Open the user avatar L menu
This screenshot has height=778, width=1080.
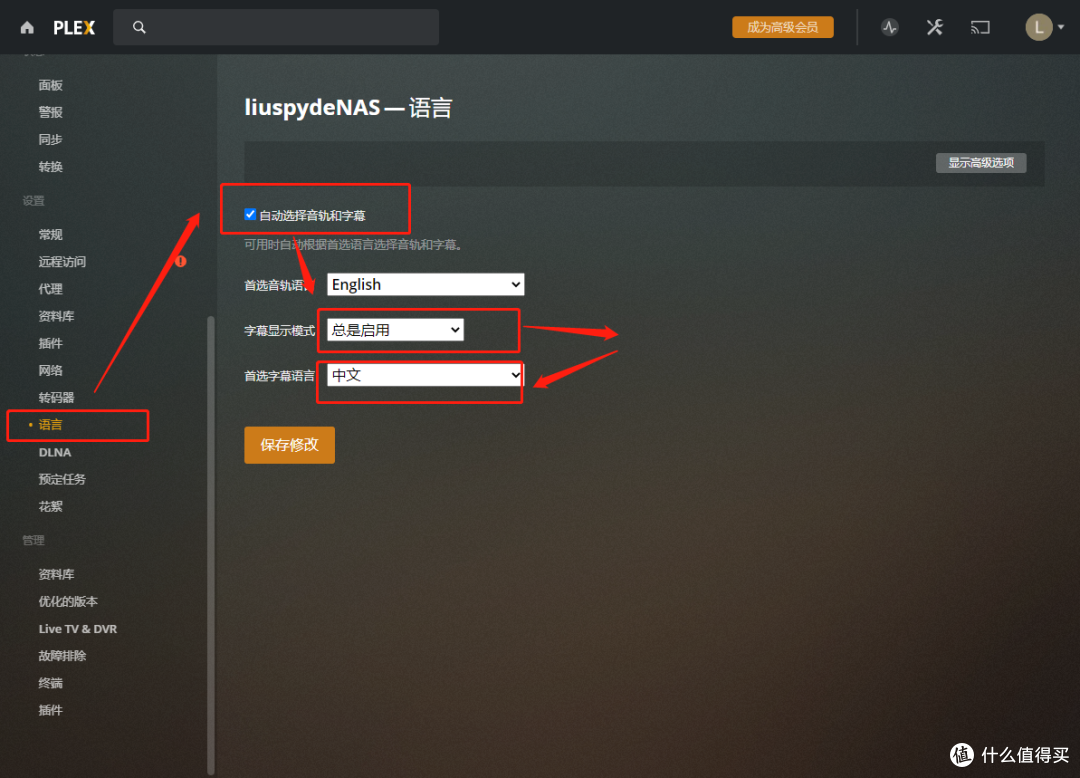pos(1039,28)
